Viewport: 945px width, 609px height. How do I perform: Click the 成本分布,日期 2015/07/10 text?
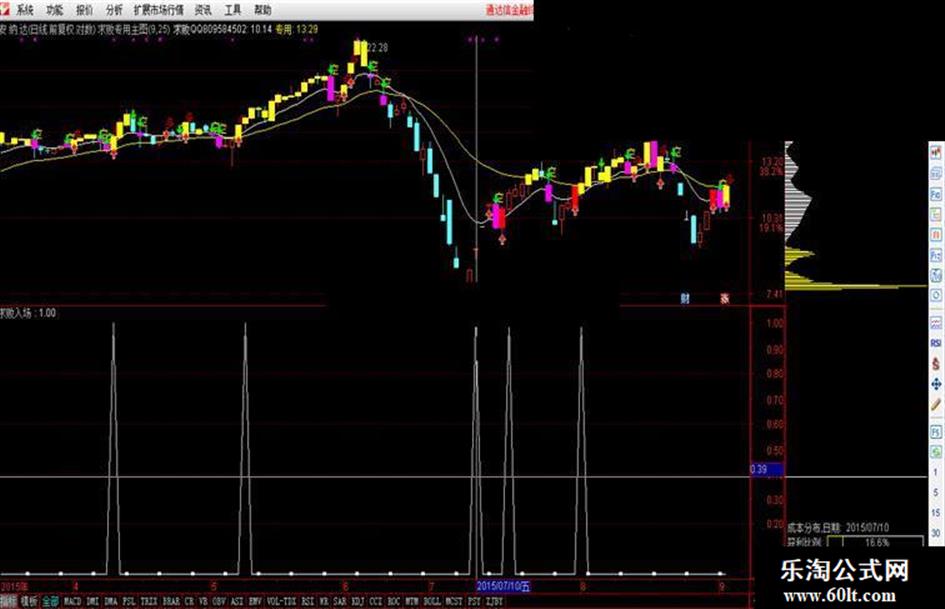837,527
